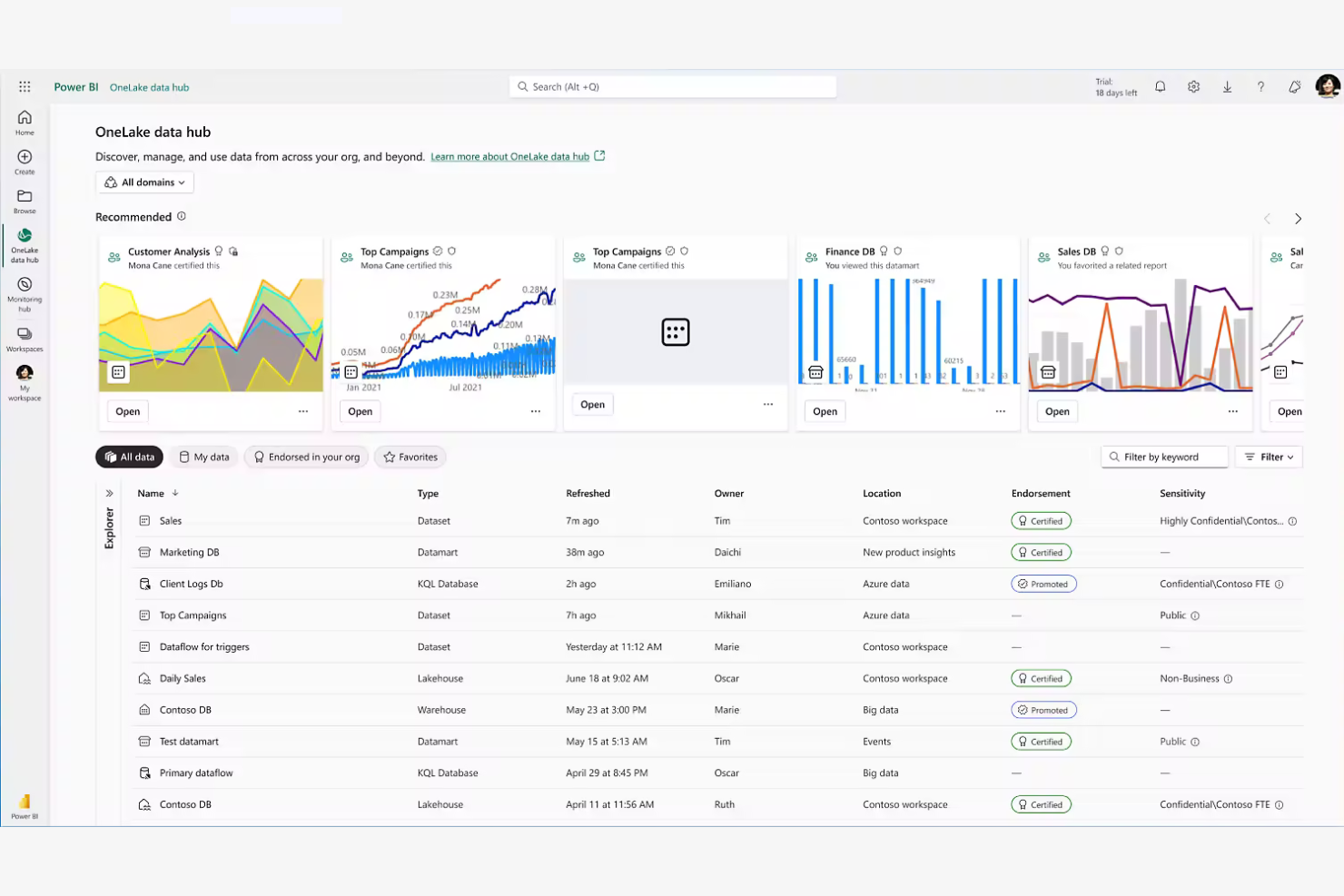Click the Filter by keyword search box

click(1164, 457)
